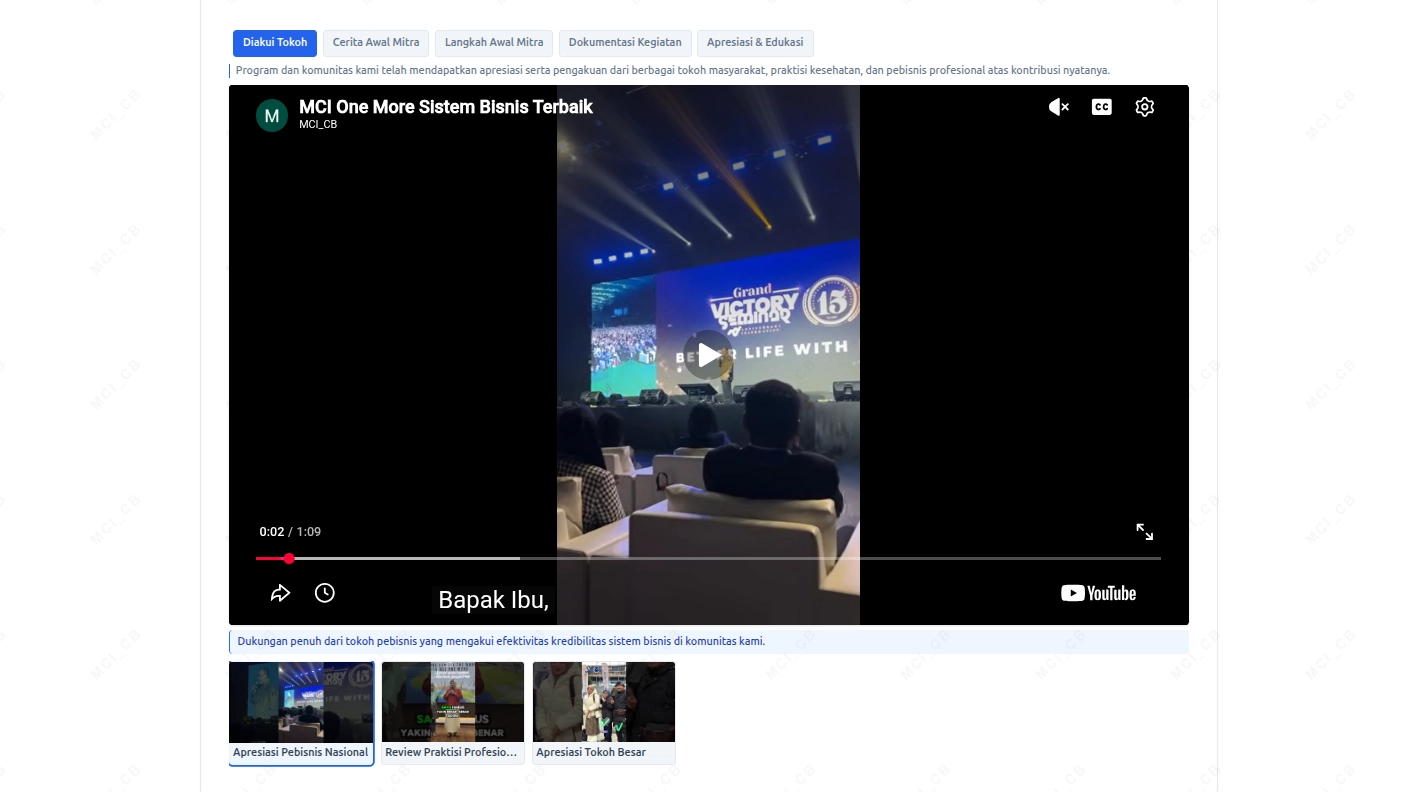Screen dimensions: 1407x792
Task: Click the MCI_CB channel name
Action: [318, 125]
